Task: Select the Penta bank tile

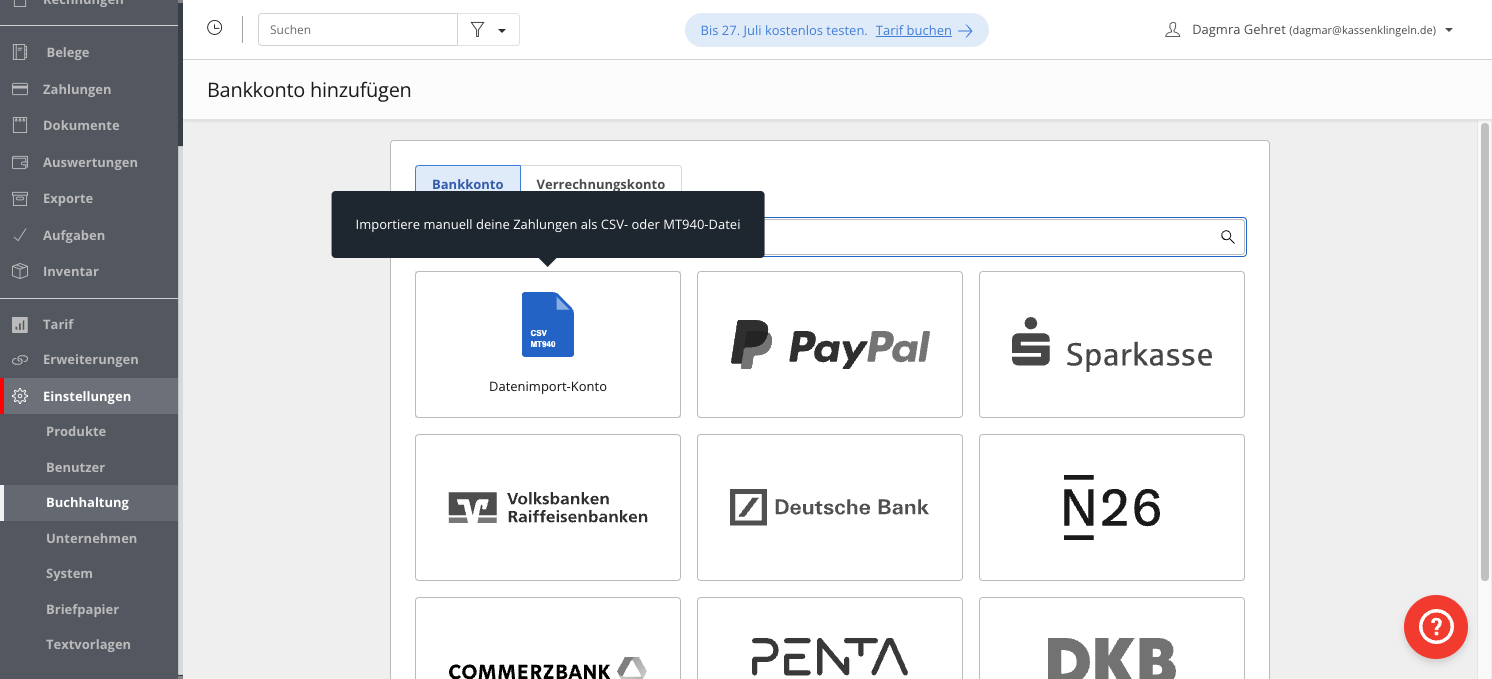Action: coord(830,639)
